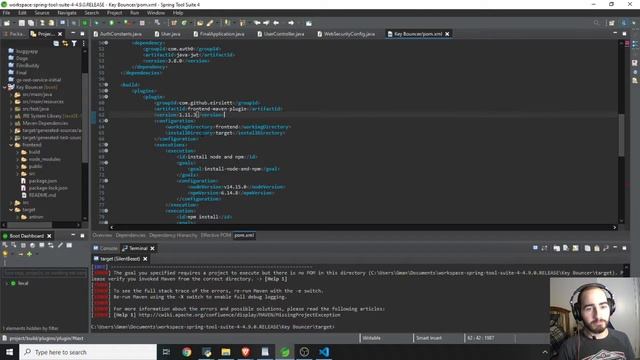640x360 pixels.
Task: Click the Open Perspective icon at toolbar right
Action: coord(611,23)
